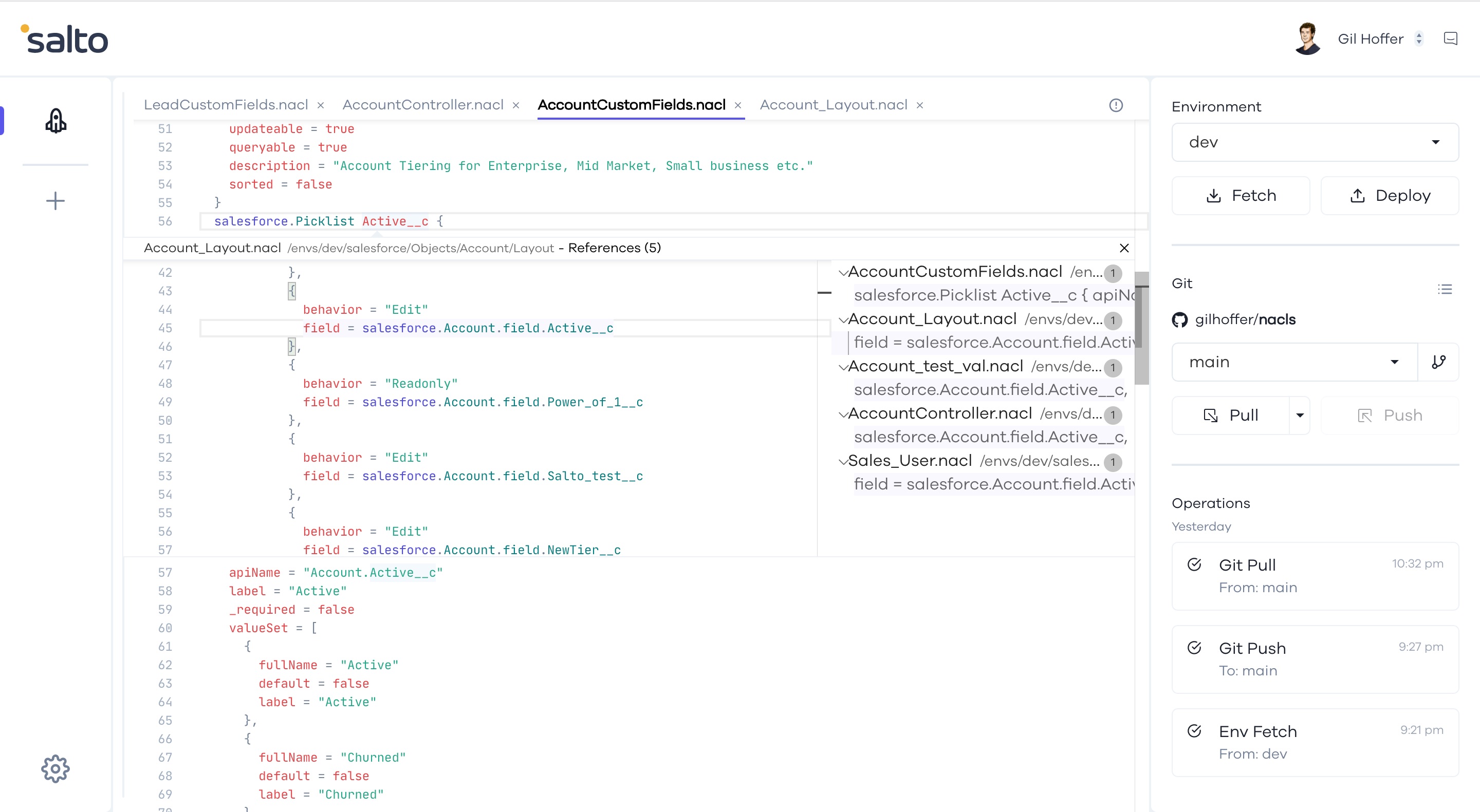Viewport: 1480px width, 812px height.
Task: Switch to AccountController.nacl tab
Action: [x=423, y=104]
